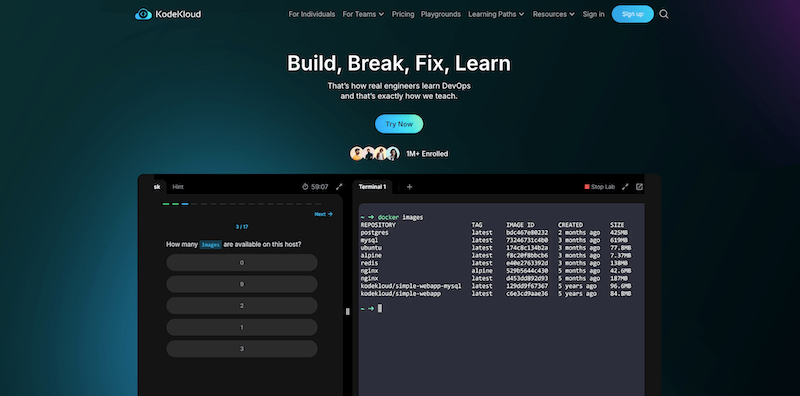The image size is (800, 396).
Task: Expand the terminal panel to fullscreen
Action: (x=625, y=187)
